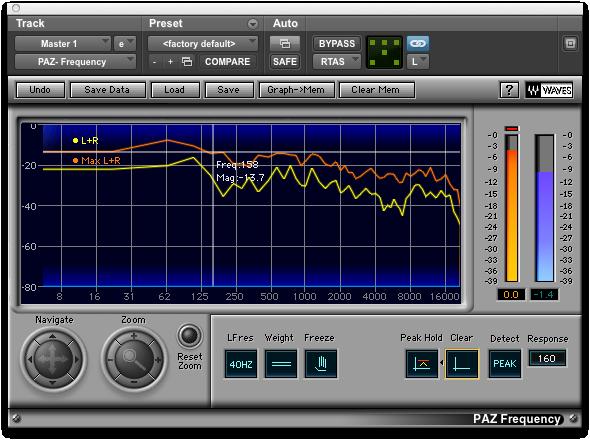Click the Reset Zoom round button
The height and width of the screenshot is (440, 590).
[189, 335]
